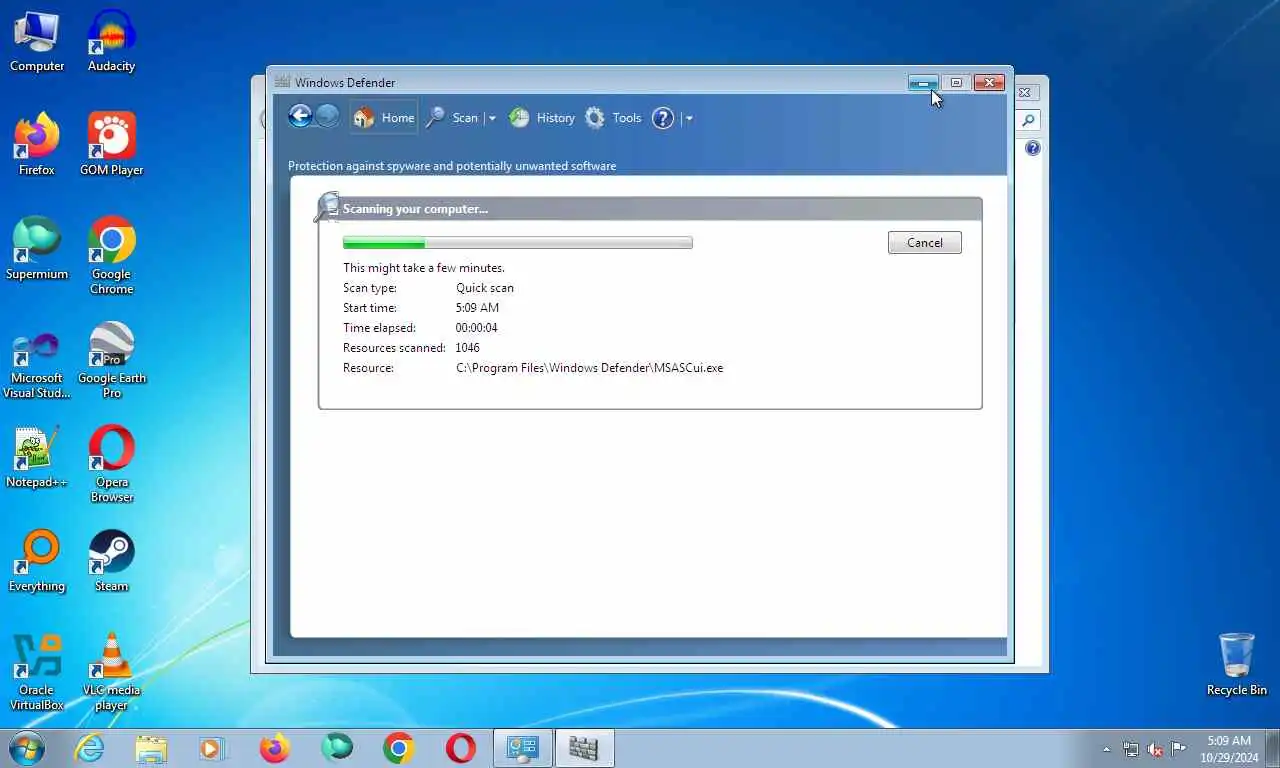Select the Computer desktop icon
Image resolution: width=1280 pixels, height=768 pixels.
pyautogui.click(x=37, y=41)
